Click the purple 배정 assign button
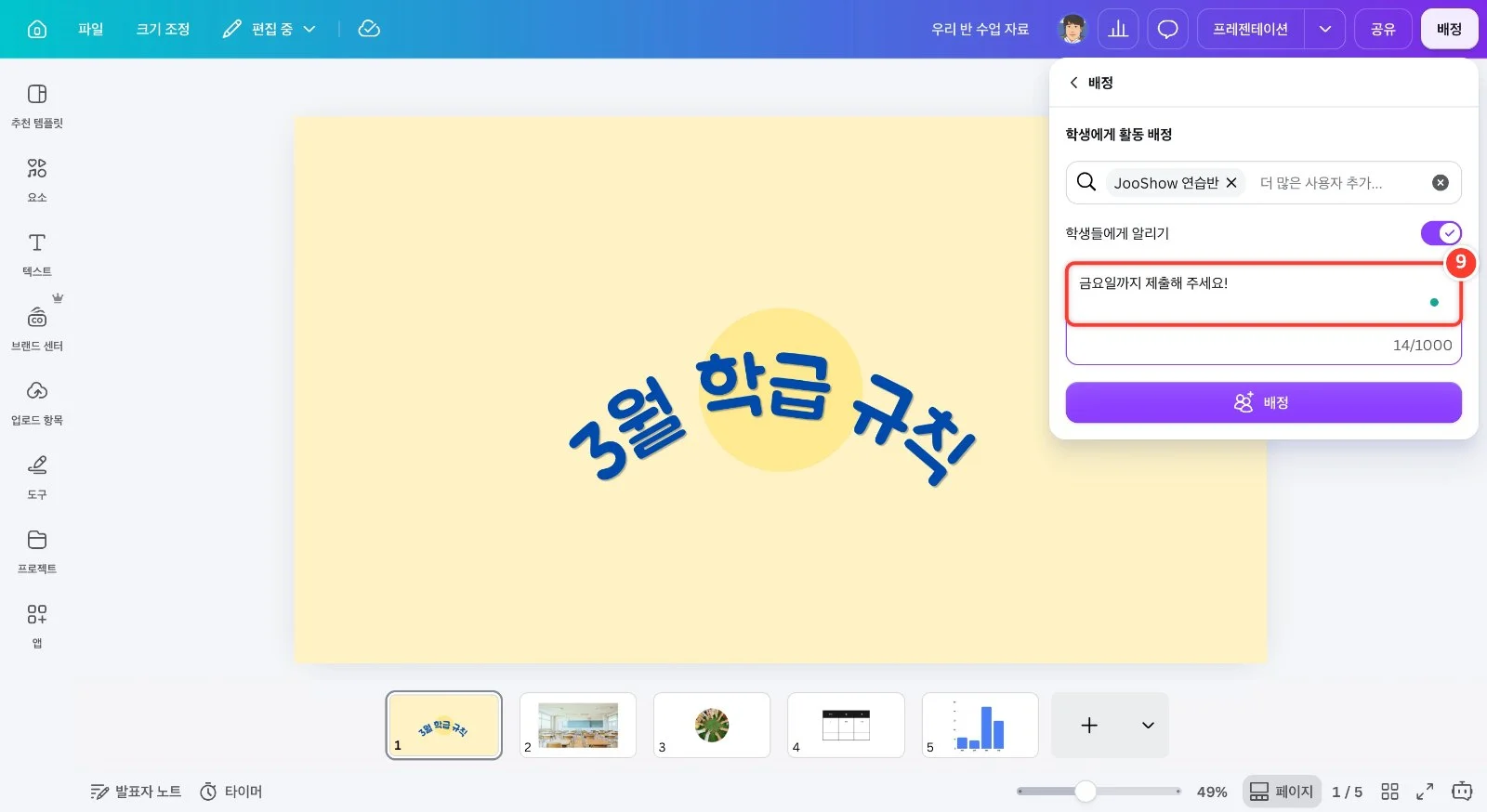 click(1263, 402)
